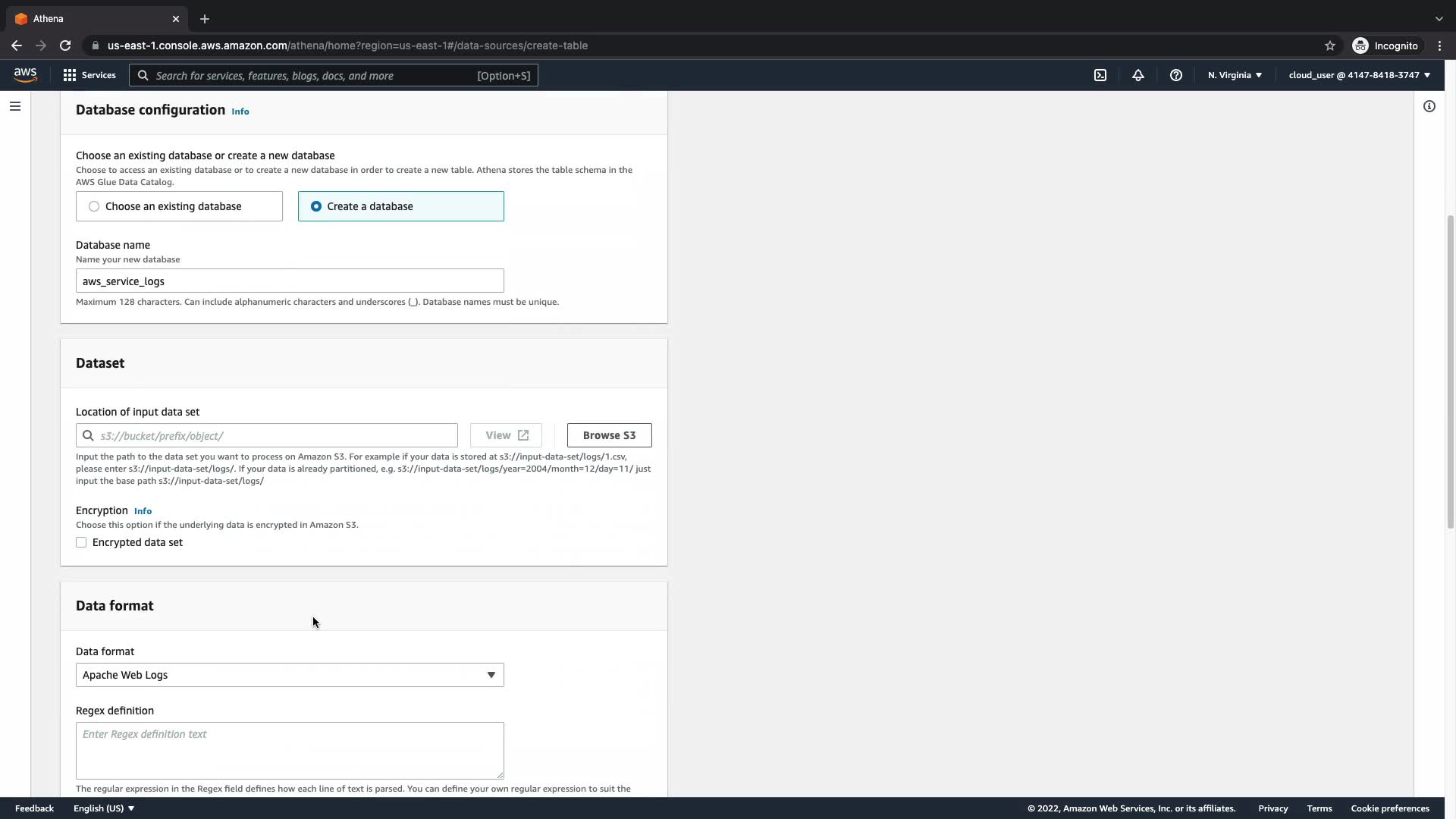Open the side navigation hamburger menu
The height and width of the screenshot is (819, 1456).
click(15, 106)
